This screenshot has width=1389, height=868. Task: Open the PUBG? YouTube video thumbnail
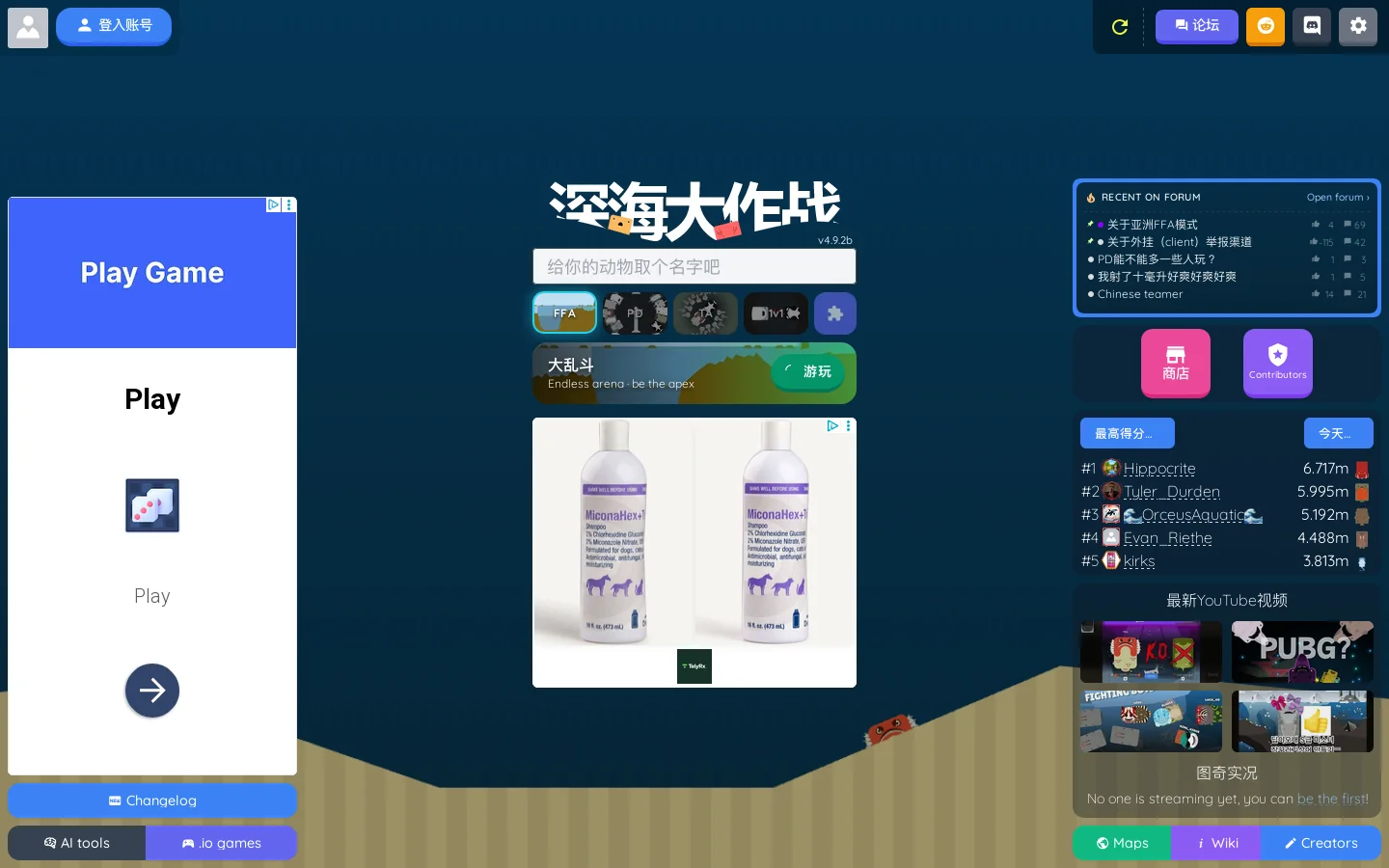[x=1302, y=652]
